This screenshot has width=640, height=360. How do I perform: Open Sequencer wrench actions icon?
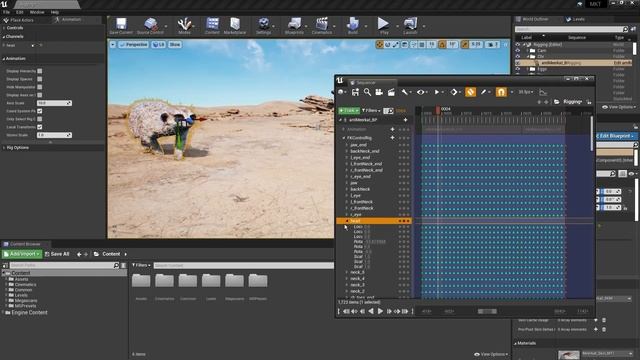point(404,93)
